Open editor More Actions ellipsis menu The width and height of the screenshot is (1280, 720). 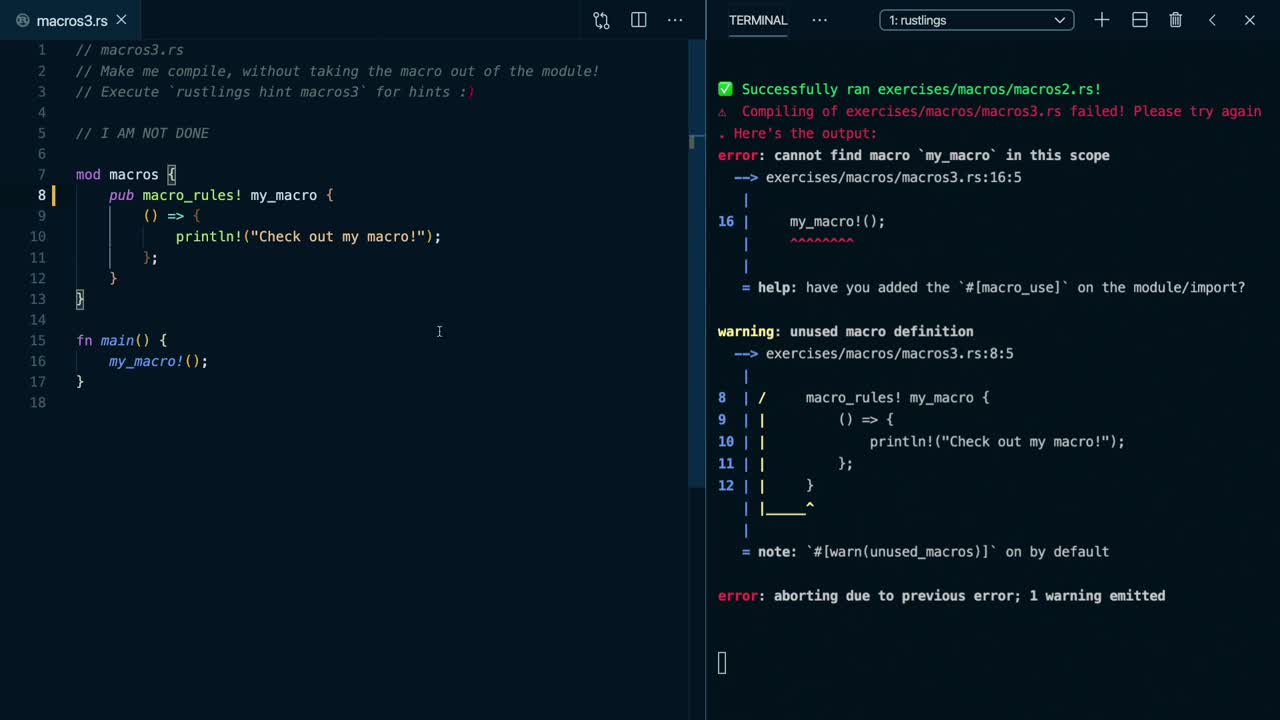pos(675,20)
